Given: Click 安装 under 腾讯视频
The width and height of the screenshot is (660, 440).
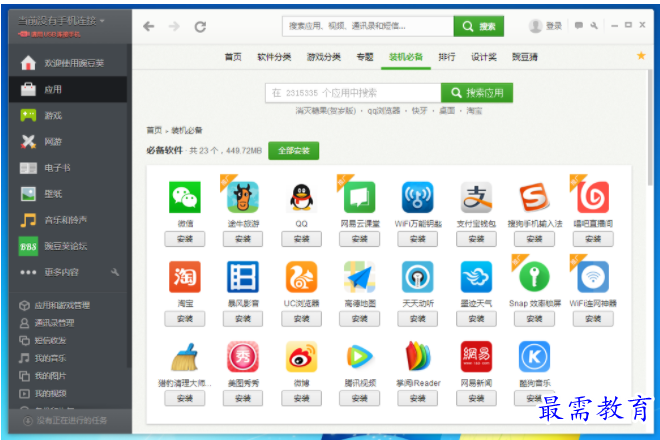Looking at the screenshot, I should point(359,398).
